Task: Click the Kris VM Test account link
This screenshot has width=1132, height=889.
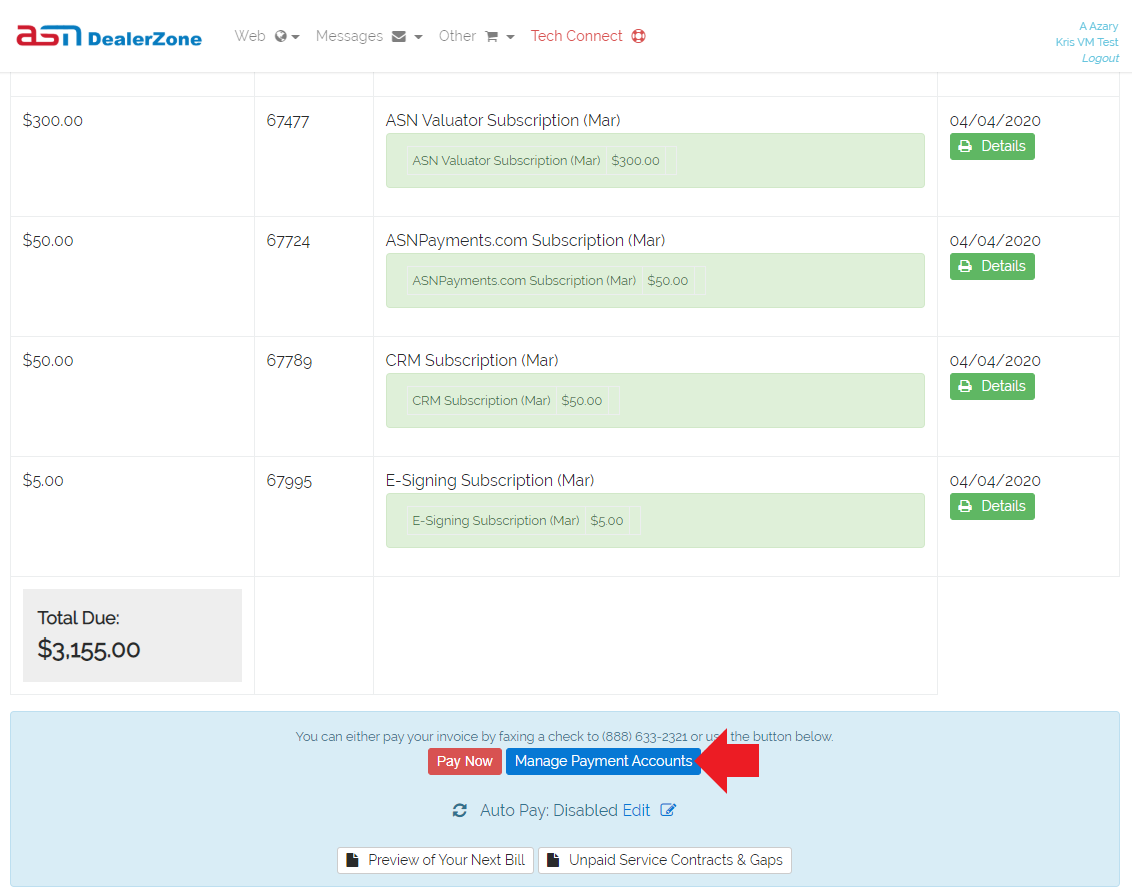Action: 1086,42
